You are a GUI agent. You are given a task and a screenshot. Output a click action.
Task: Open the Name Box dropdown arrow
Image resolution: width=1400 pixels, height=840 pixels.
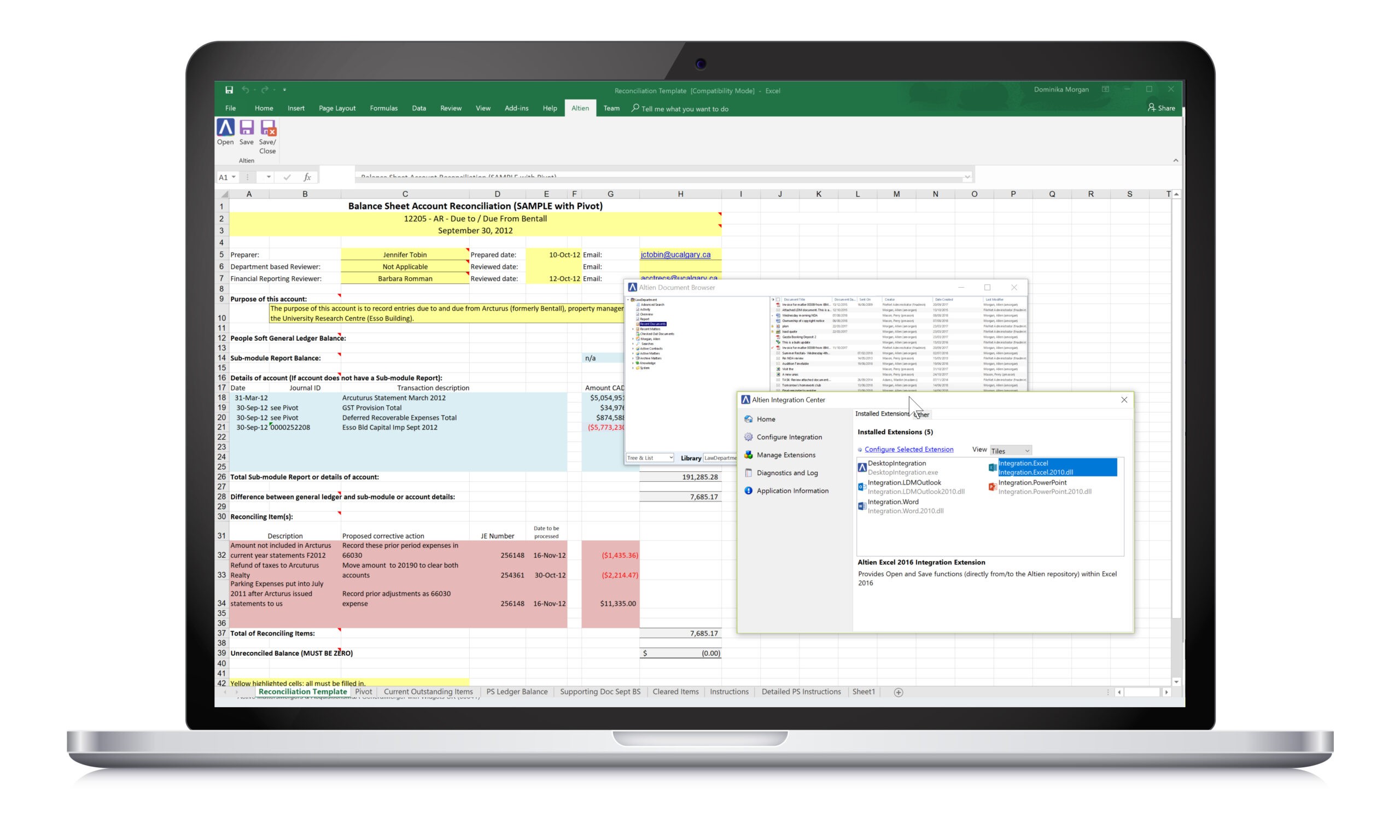(x=234, y=177)
